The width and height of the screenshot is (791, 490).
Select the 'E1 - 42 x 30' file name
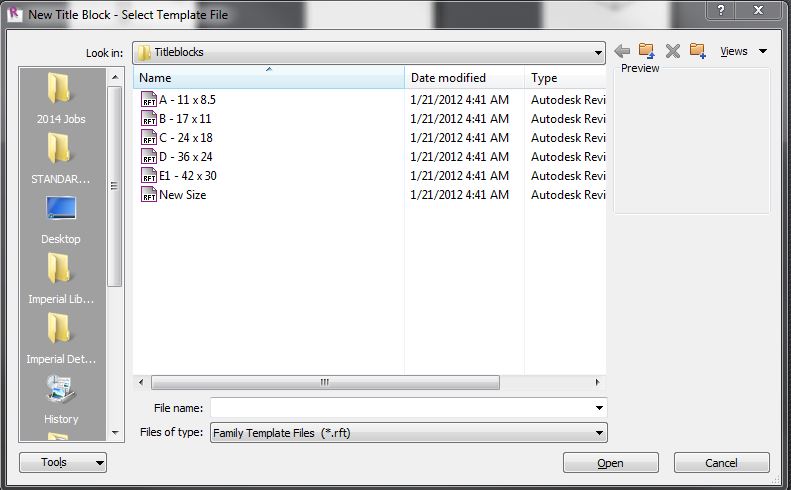pyautogui.click(x=188, y=176)
